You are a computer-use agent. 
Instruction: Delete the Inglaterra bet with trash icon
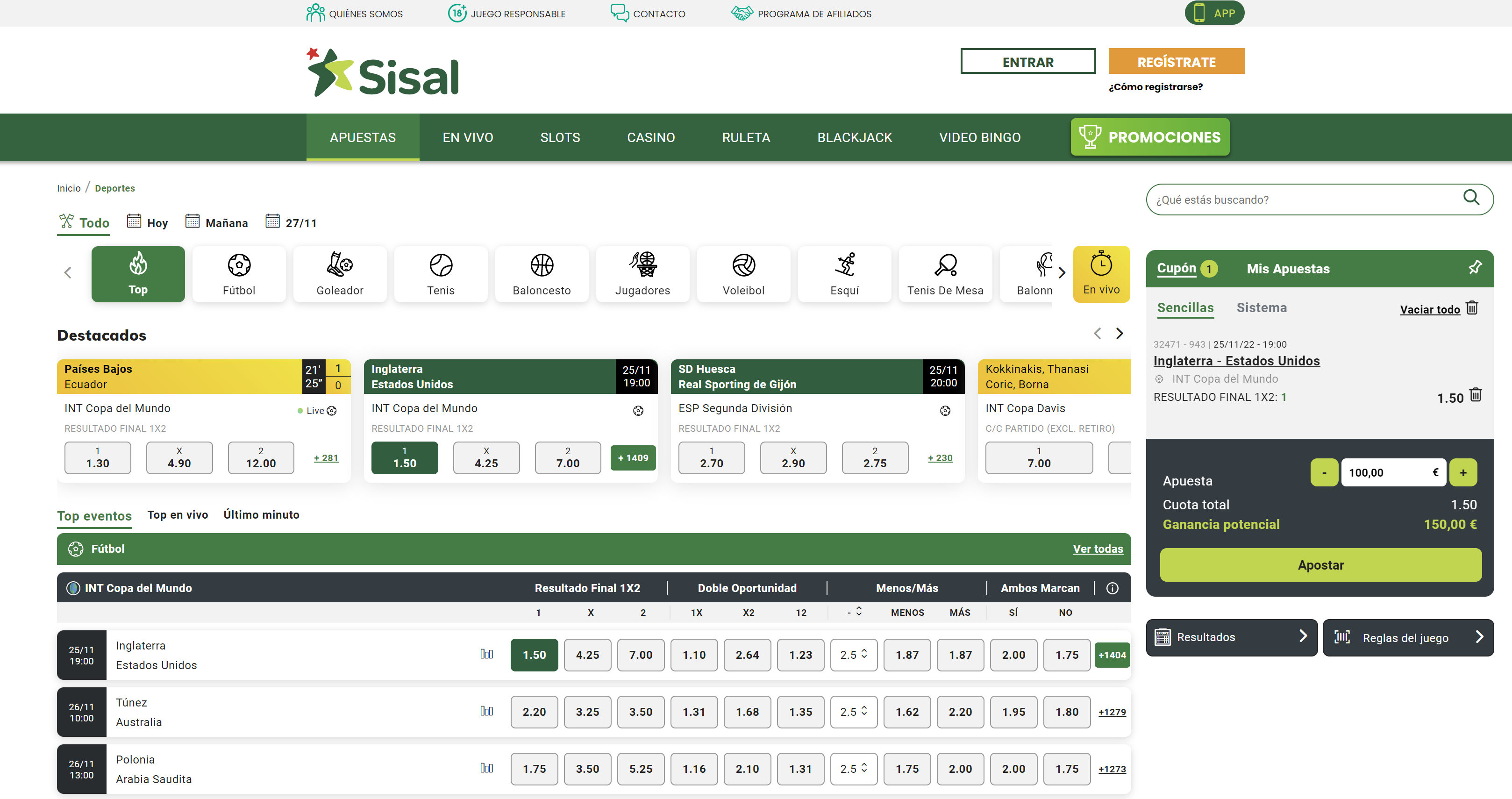click(1476, 395)
